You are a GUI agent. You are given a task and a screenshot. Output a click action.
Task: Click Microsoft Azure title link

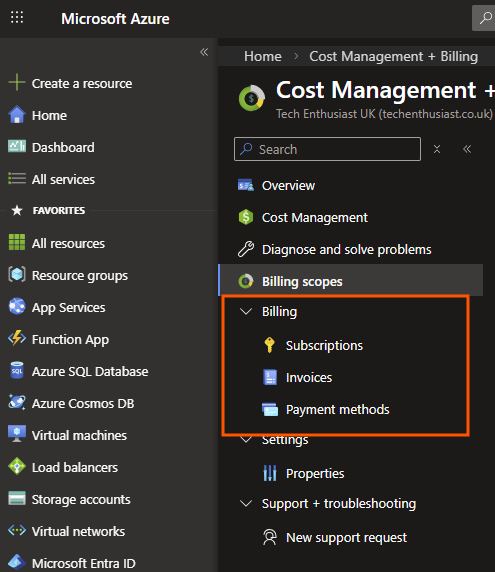(115, 19)
